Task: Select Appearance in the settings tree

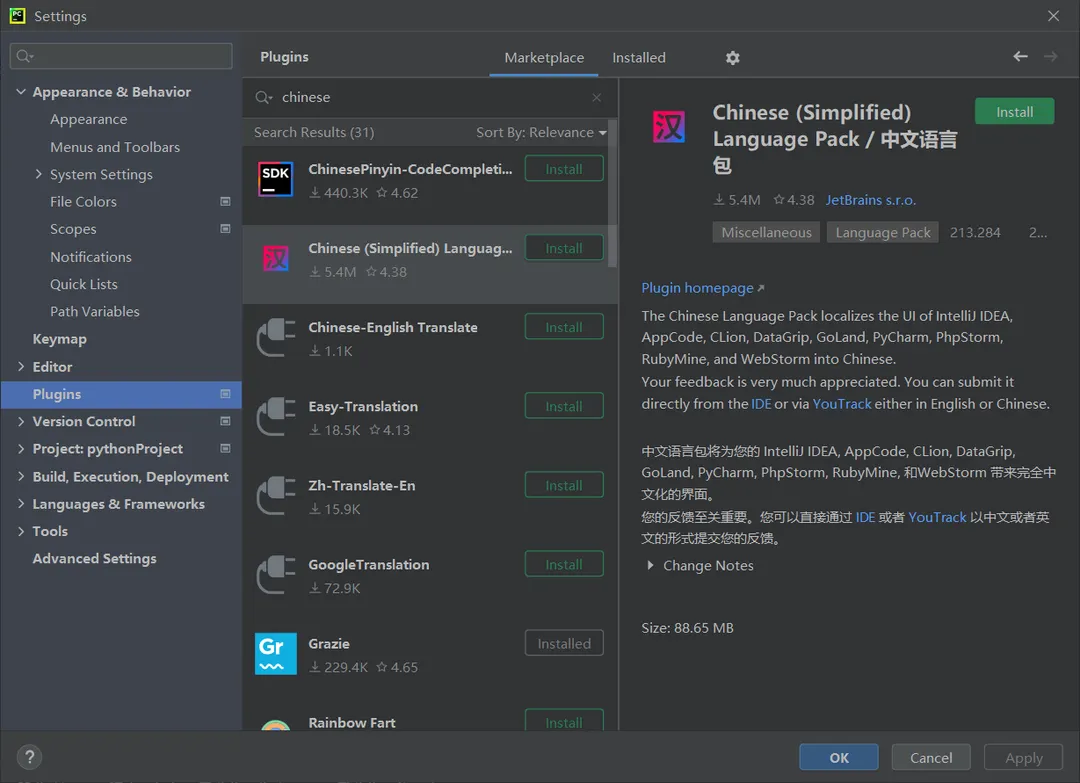Action: [x=89, y=119]
